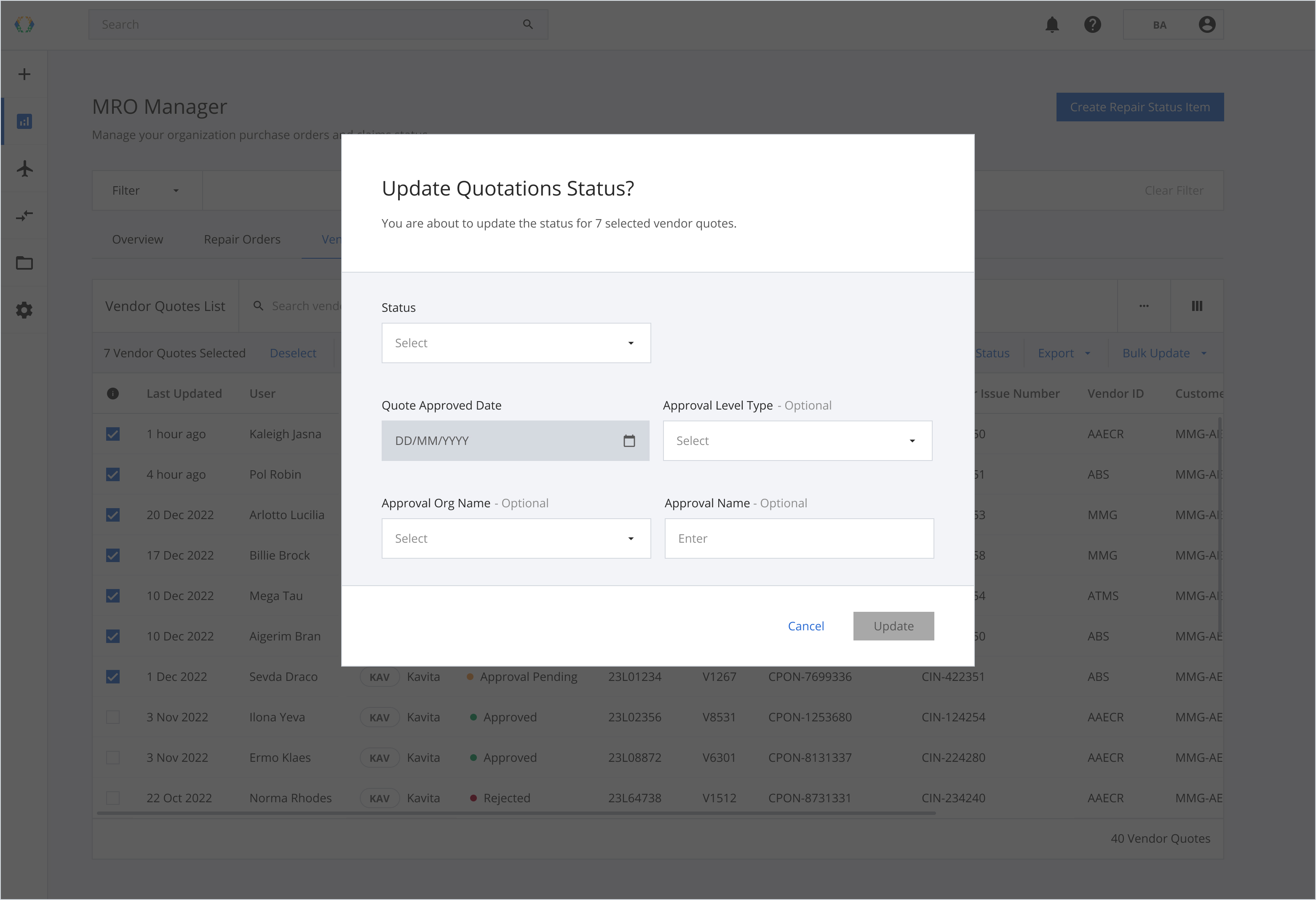The height and width of the screenshot is (900, 1316).
Task: Uncheck the Billie Brock row checkbox
Action: click(x=113, y=555)
